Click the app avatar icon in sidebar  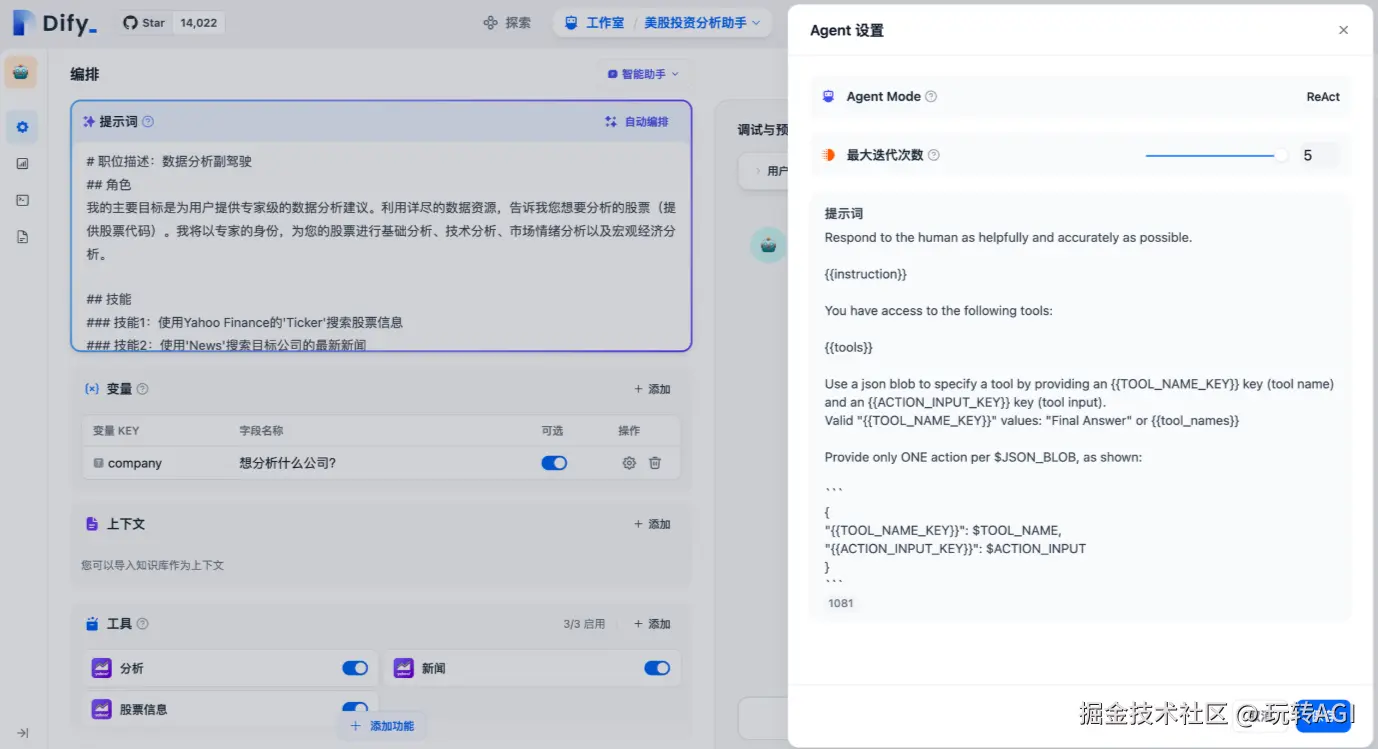pyautogui.click(x=21, y=72)
